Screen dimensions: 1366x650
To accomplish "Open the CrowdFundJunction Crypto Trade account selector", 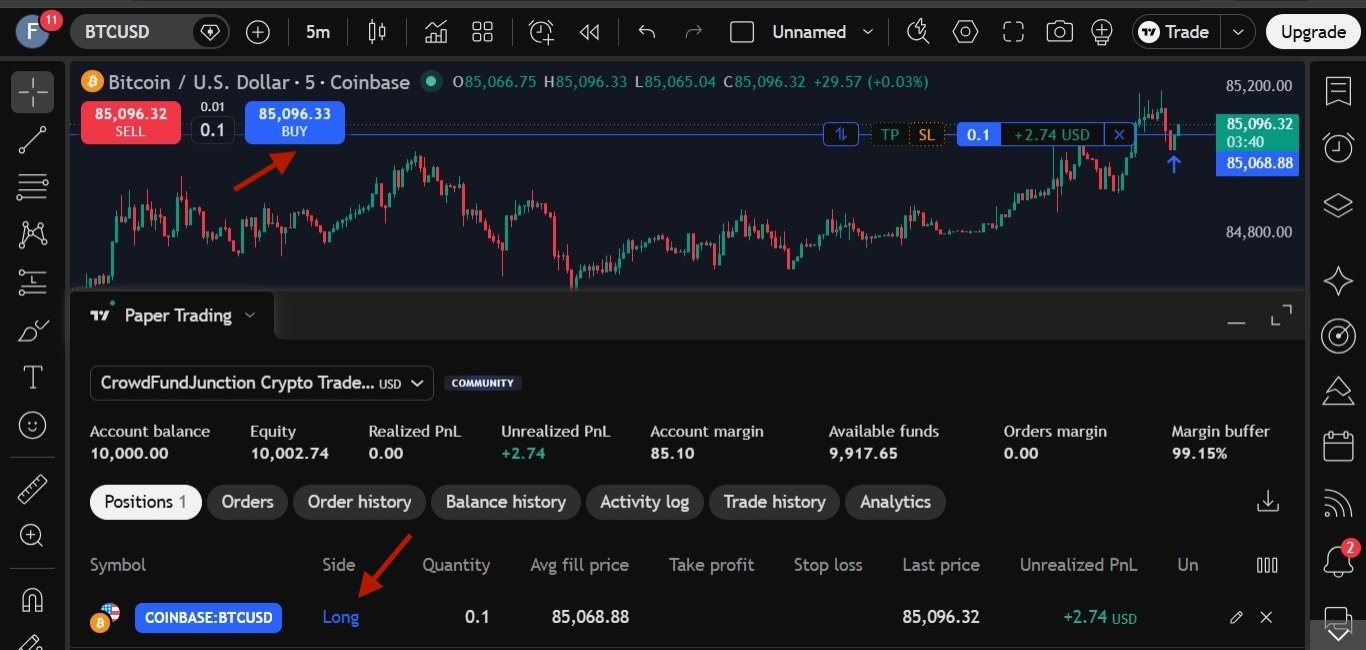I will pyautogui.click(x=262, y=383).
